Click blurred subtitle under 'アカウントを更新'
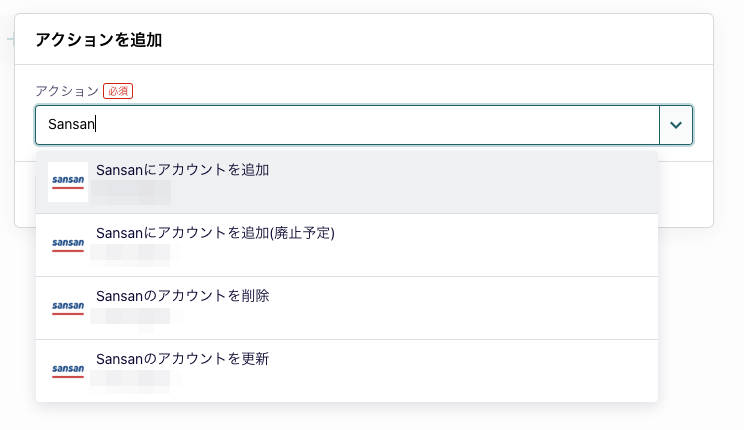This screenshot has width=744, height=430. coord(131,379)
